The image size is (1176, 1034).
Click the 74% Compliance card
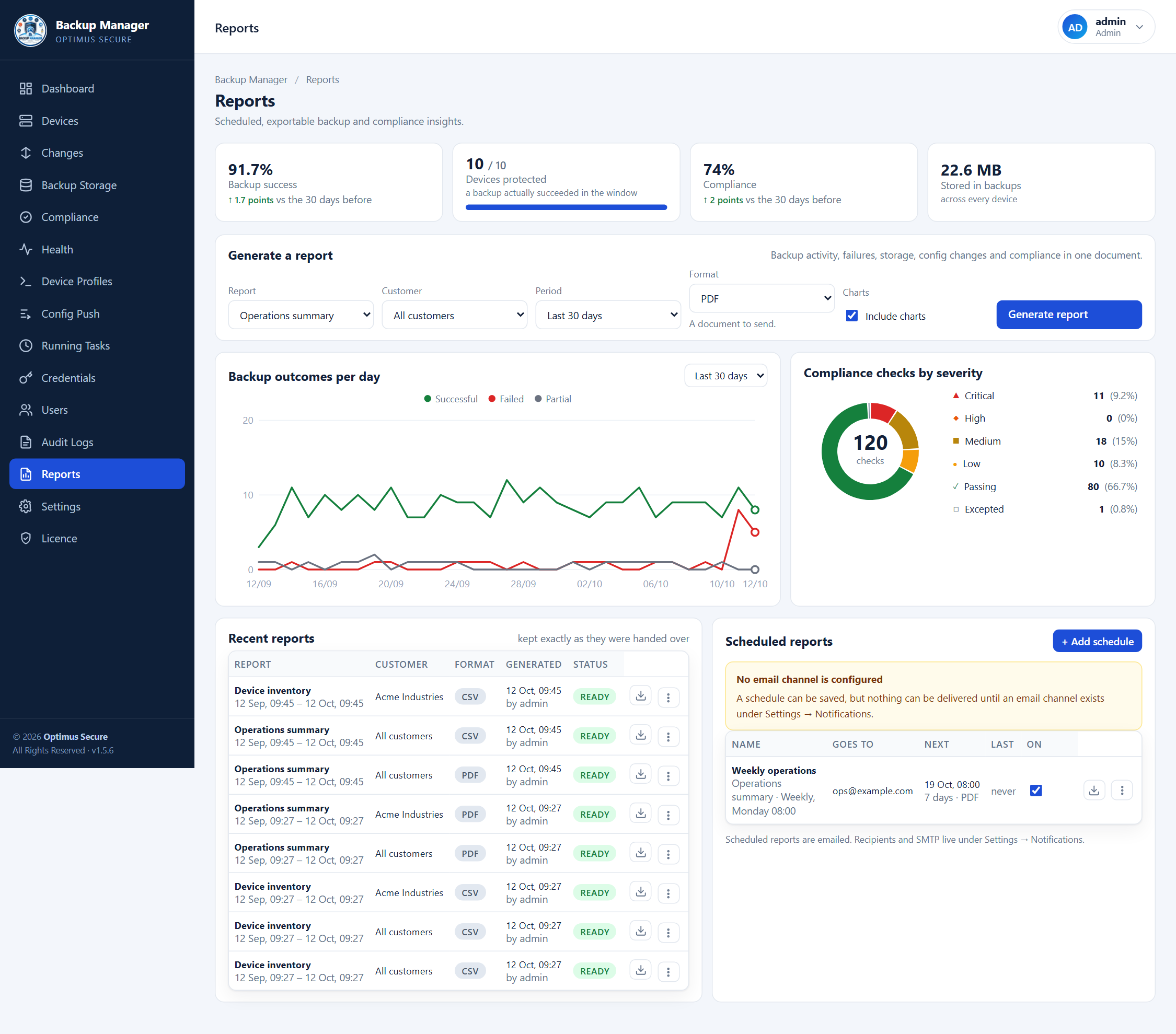click(803, 182)
